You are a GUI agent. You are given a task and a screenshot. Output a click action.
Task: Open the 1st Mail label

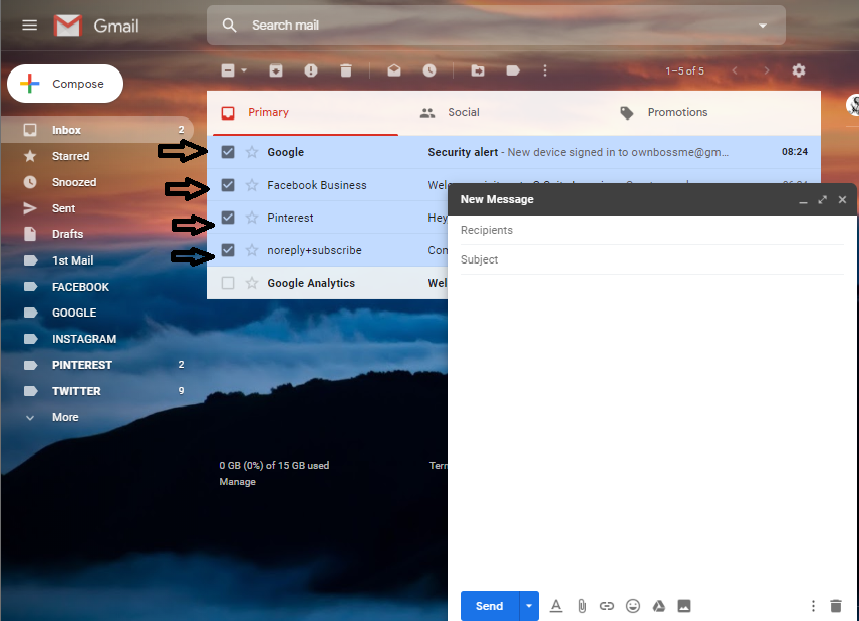(98, 260)
